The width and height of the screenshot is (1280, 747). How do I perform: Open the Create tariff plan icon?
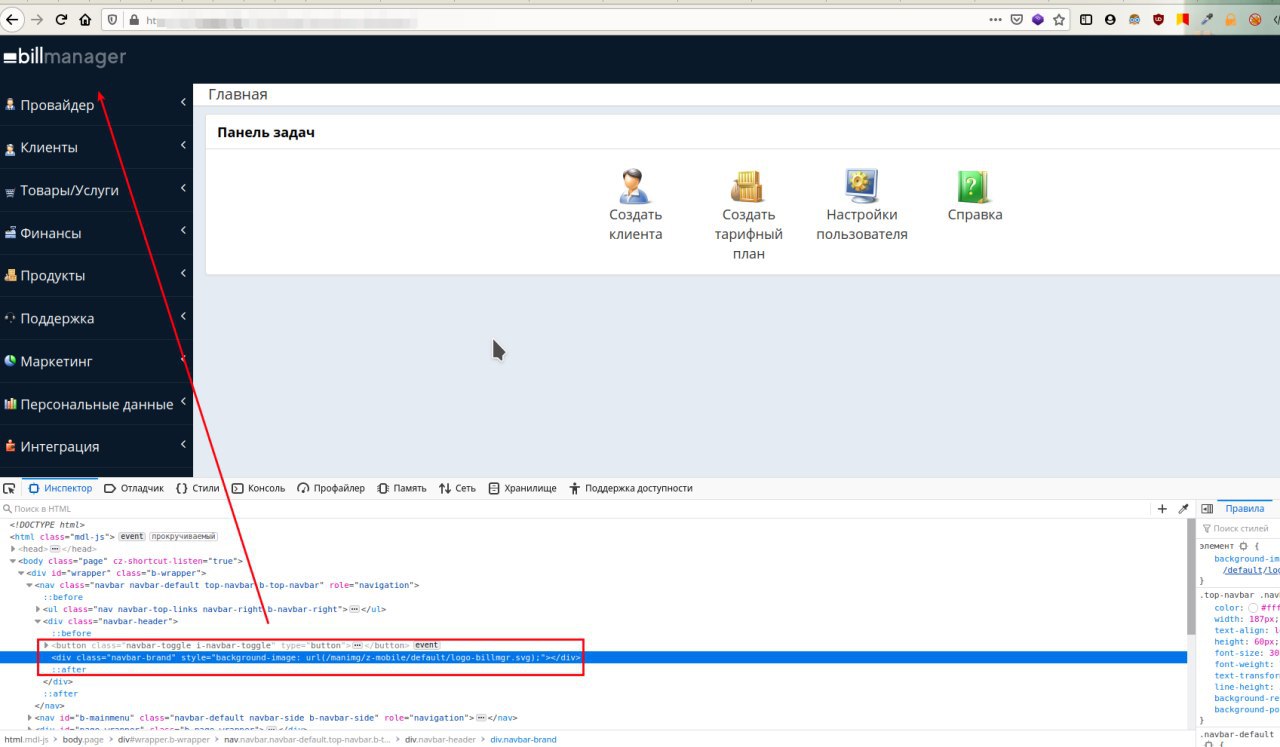748,186
